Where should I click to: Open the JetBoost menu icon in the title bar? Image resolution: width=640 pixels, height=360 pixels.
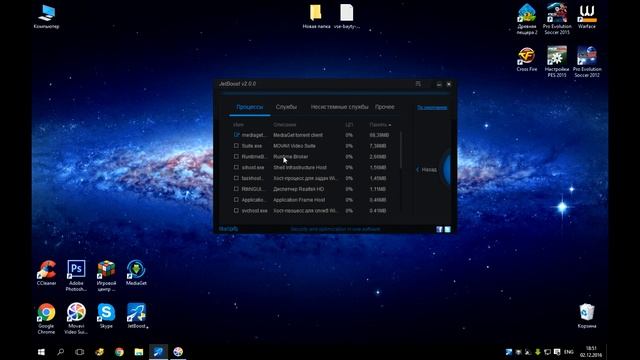point(418,84)
